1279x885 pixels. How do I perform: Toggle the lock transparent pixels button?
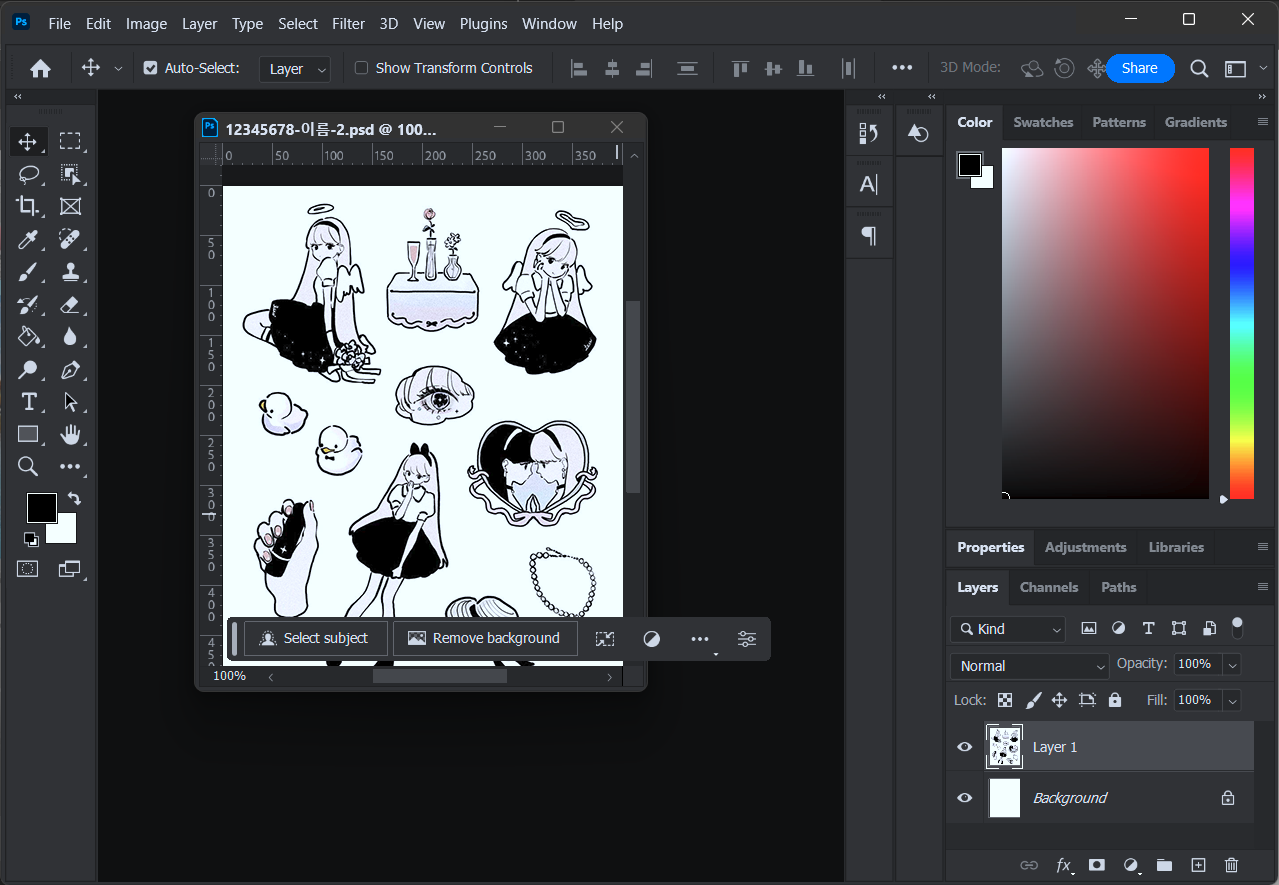tap(1005, 700)
